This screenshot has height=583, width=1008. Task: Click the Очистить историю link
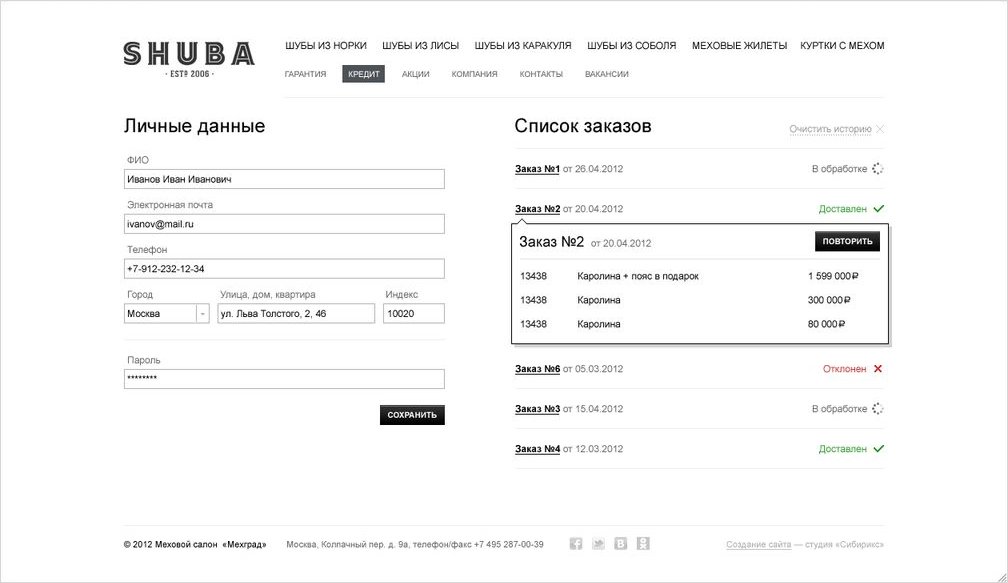click(831, 129)
